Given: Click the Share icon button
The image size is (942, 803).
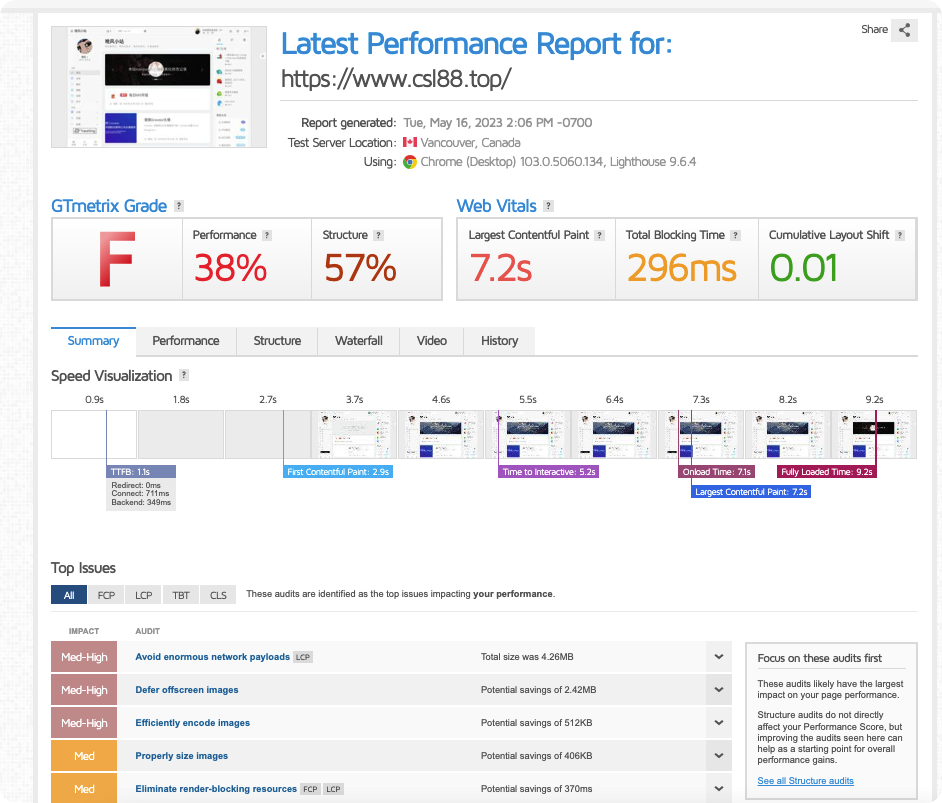Looking at the screenshot, I should pyautogui.click(x=904, y=29).
